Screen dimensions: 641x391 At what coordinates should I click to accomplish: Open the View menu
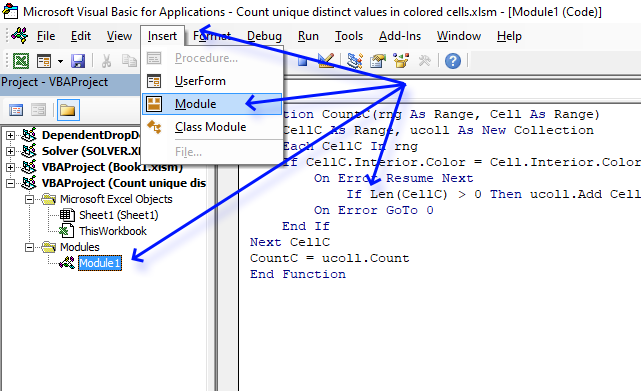click(119, 36)
